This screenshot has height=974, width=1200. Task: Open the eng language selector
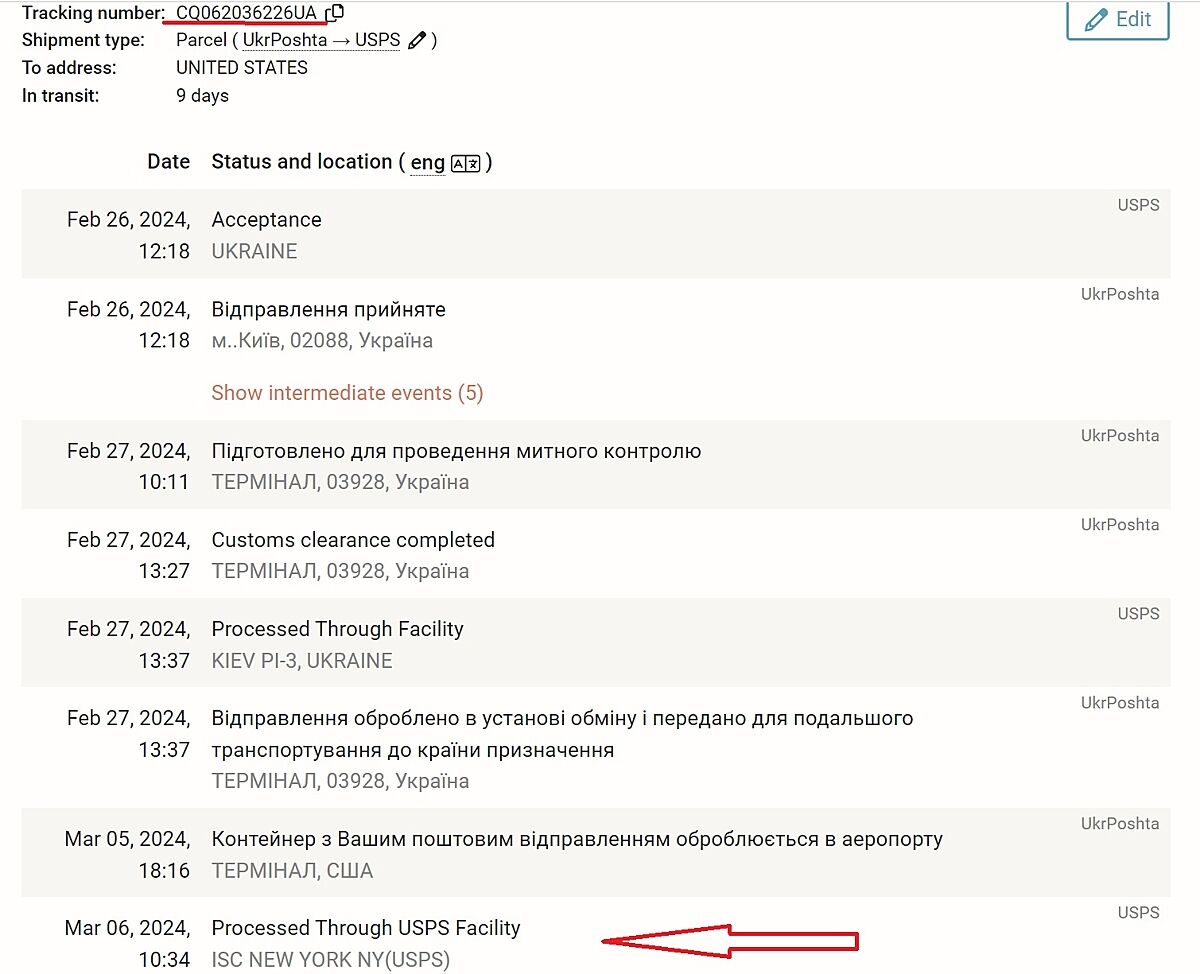tap(427, 163)
